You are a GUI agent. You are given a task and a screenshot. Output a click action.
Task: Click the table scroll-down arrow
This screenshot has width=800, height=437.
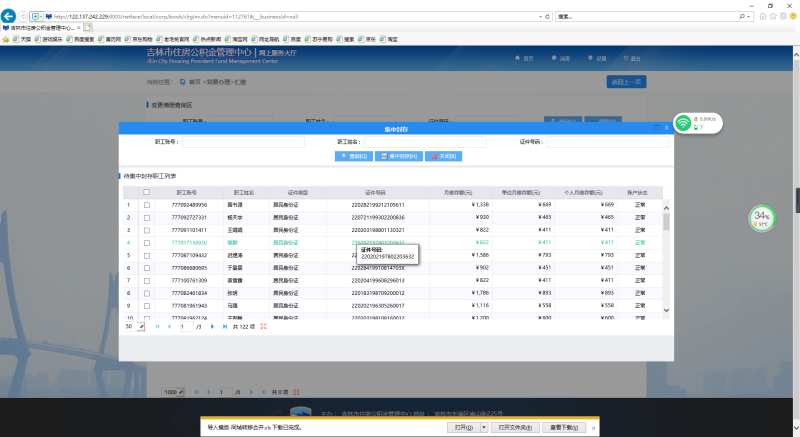(x=666, y=310)
